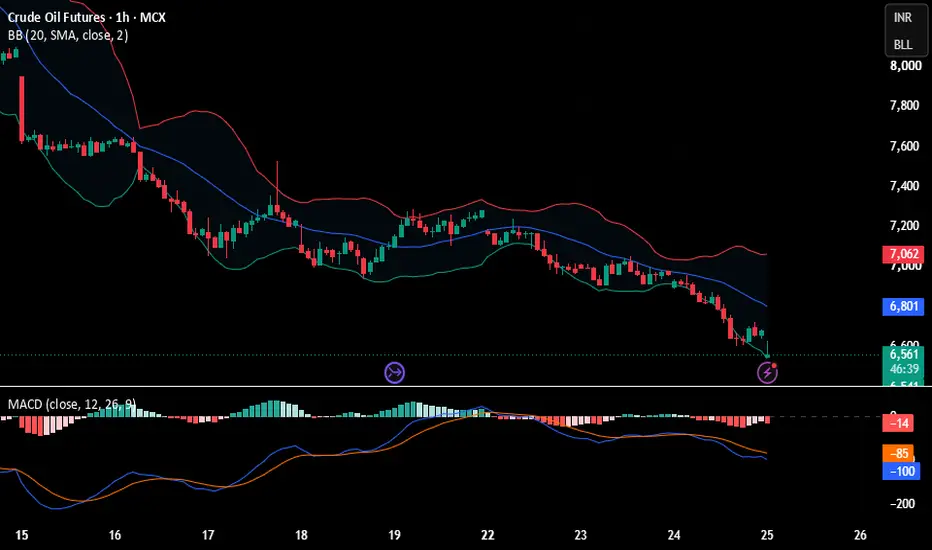Click the blue -100 MACD value label
This screenshot has height=550, width=932.
tap(902, 472)
